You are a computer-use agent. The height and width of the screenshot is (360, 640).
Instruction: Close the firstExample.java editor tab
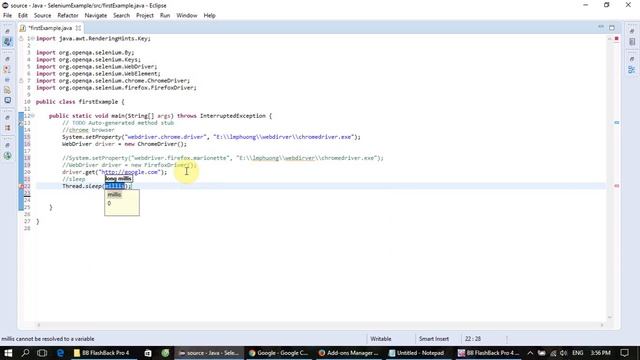(78, 28)
